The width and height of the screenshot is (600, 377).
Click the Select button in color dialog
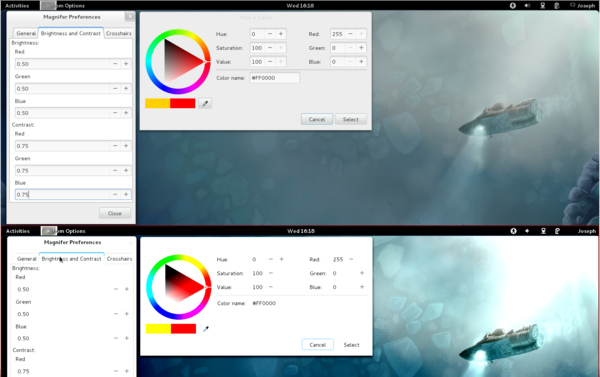coord(351,119)
